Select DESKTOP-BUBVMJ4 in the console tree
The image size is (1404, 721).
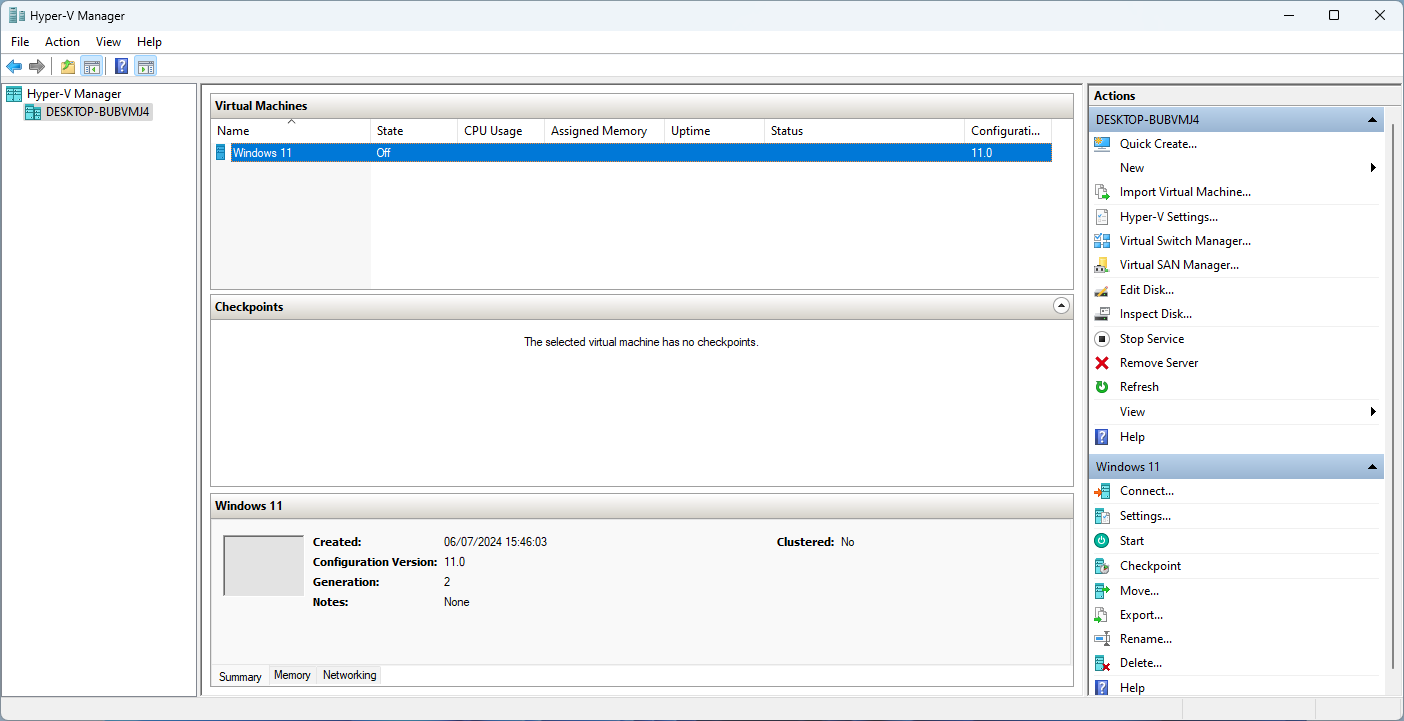click(97, 112)
